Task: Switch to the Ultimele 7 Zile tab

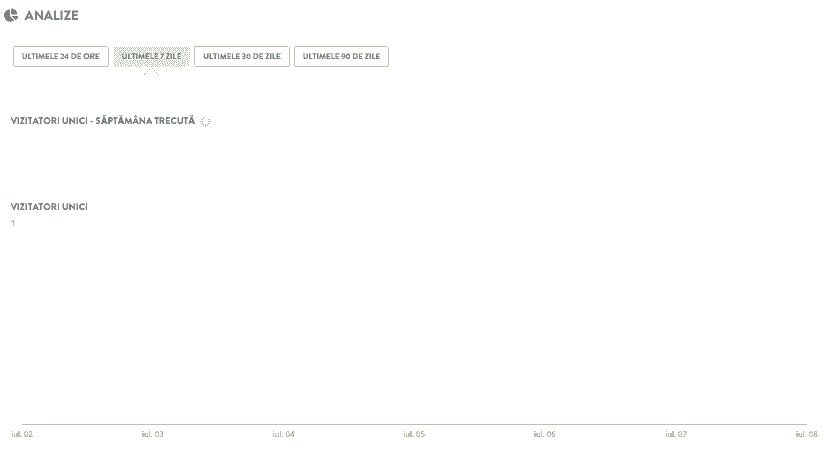Action: pyautogui.click(x=152, y=57)
